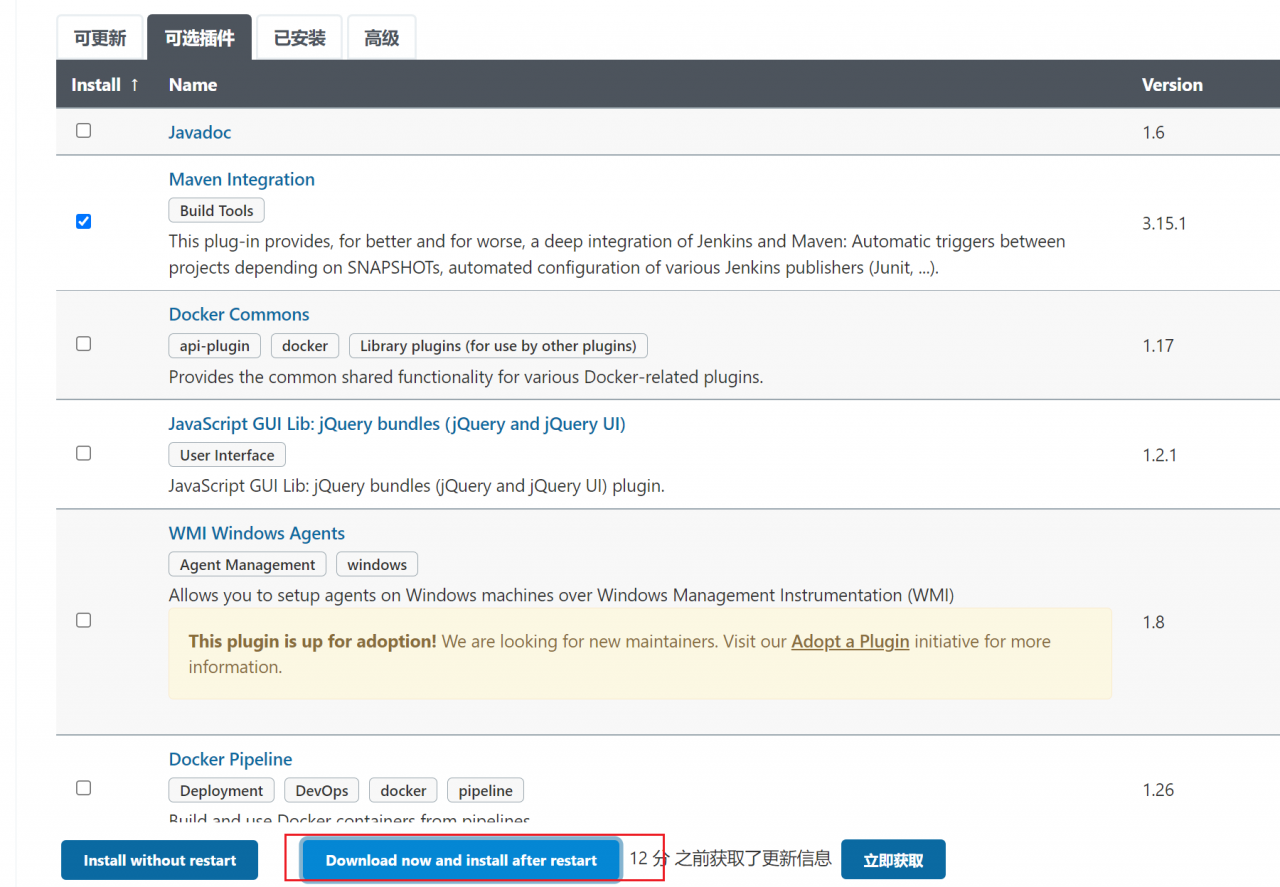The image size is (1280, 887).
Task: Select the 可选插件 tab
Action: tap(200, 39)
